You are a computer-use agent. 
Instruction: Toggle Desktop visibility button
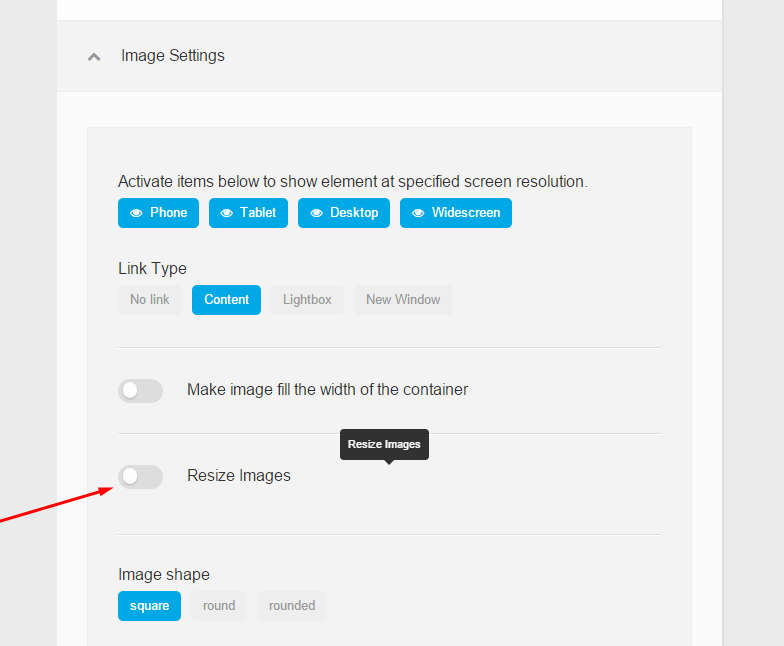344,213
